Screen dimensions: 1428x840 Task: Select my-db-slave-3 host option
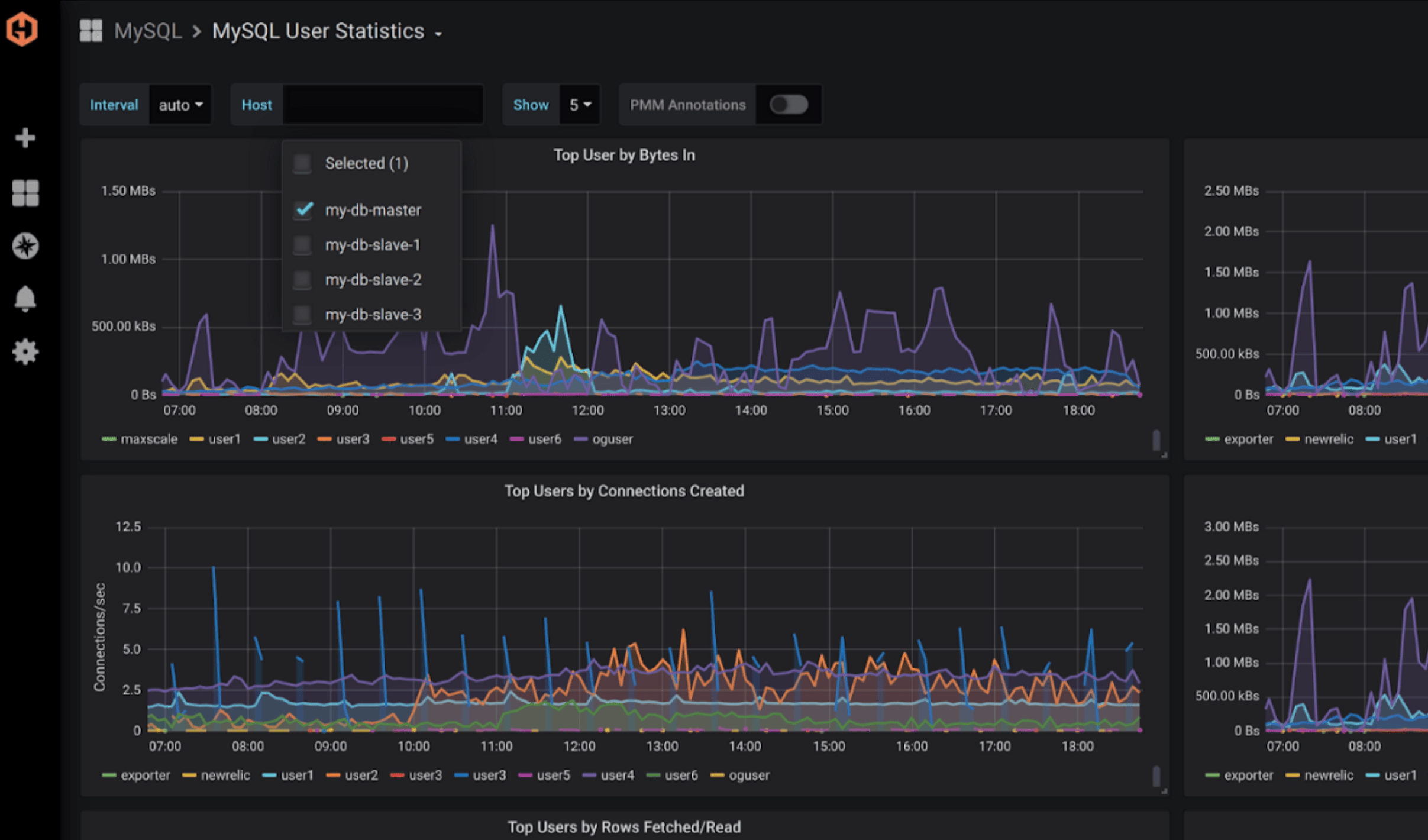point(372,314)
